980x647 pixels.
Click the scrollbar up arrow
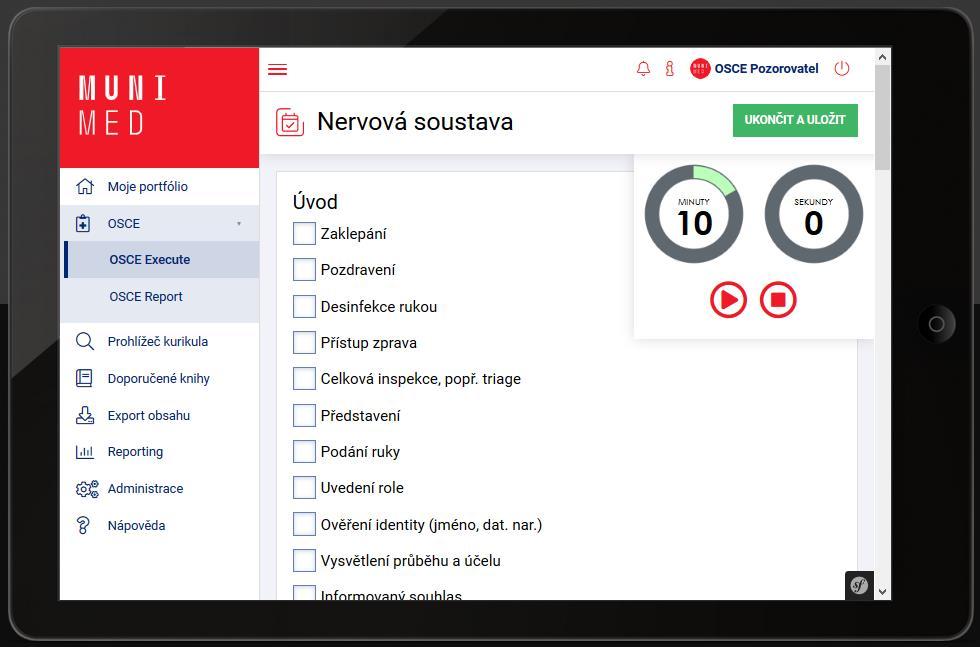(882, 57)
